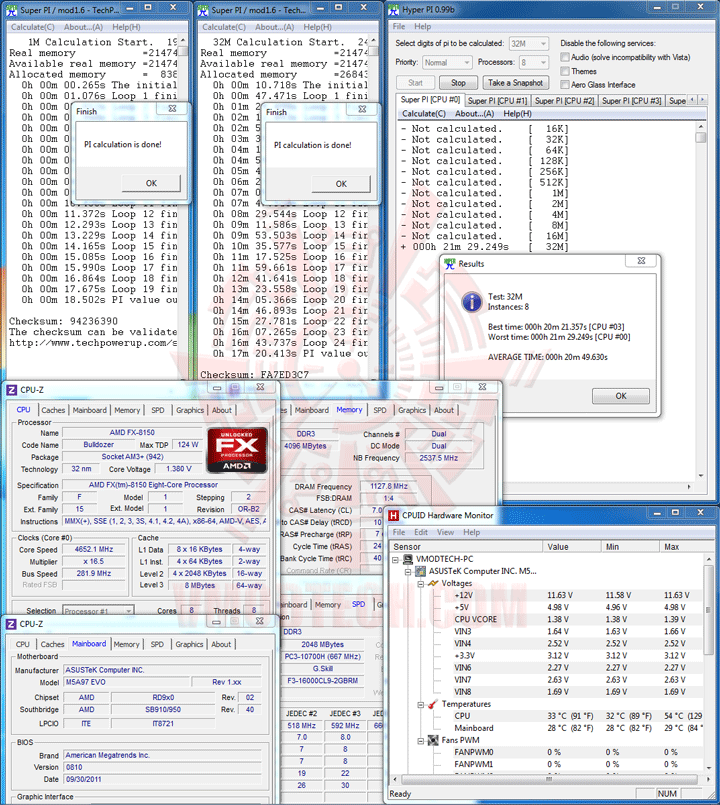Image resolution: width=720 pixels, height=805 pixels.
Task: Collapse the ASUSTeK Computer tree node
Action: click(408, 571)
